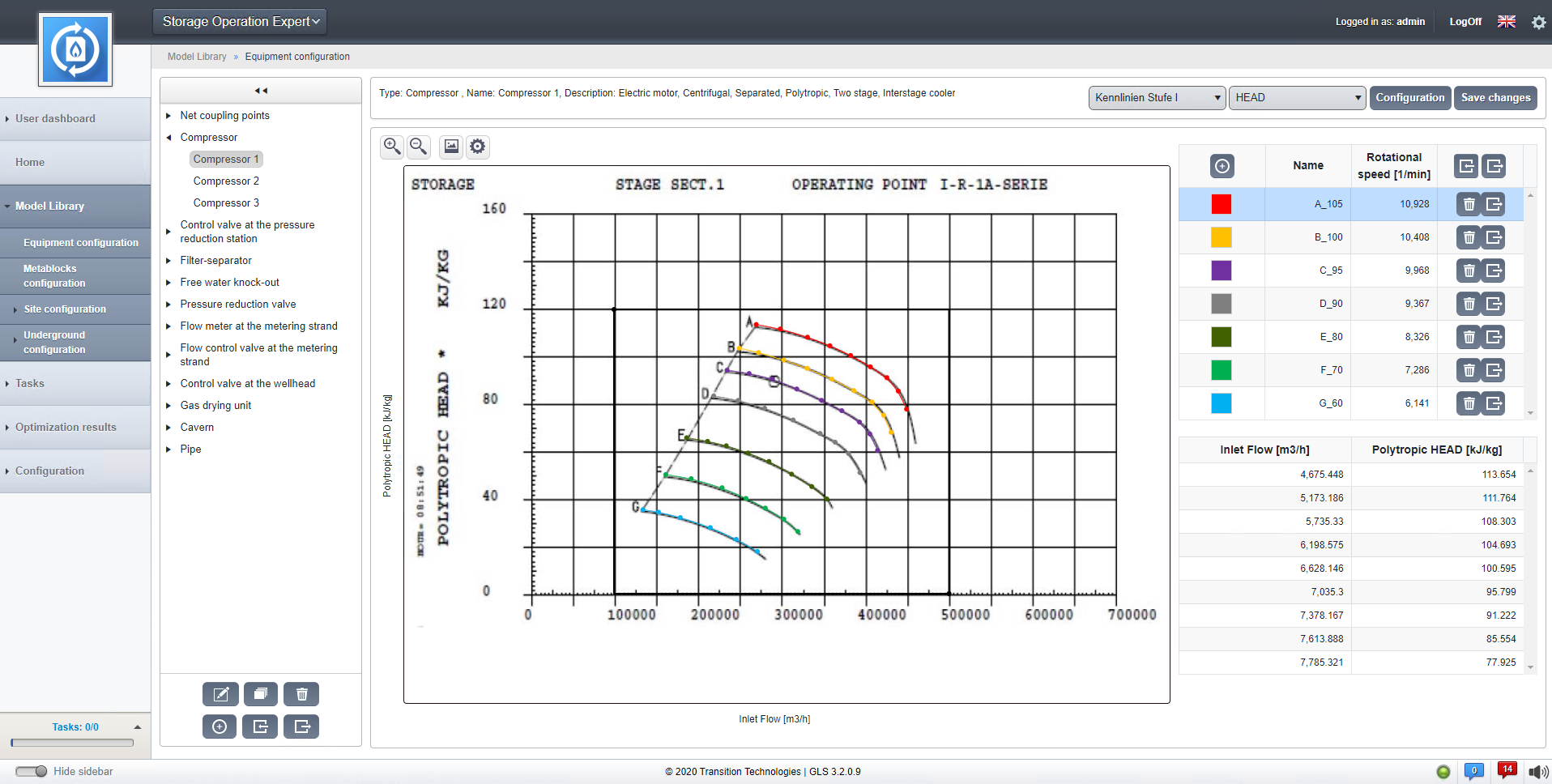Click the yellow B_100 color swatch
The width and height of the screenshot is (1552, 784).
tap(1221, 237)
